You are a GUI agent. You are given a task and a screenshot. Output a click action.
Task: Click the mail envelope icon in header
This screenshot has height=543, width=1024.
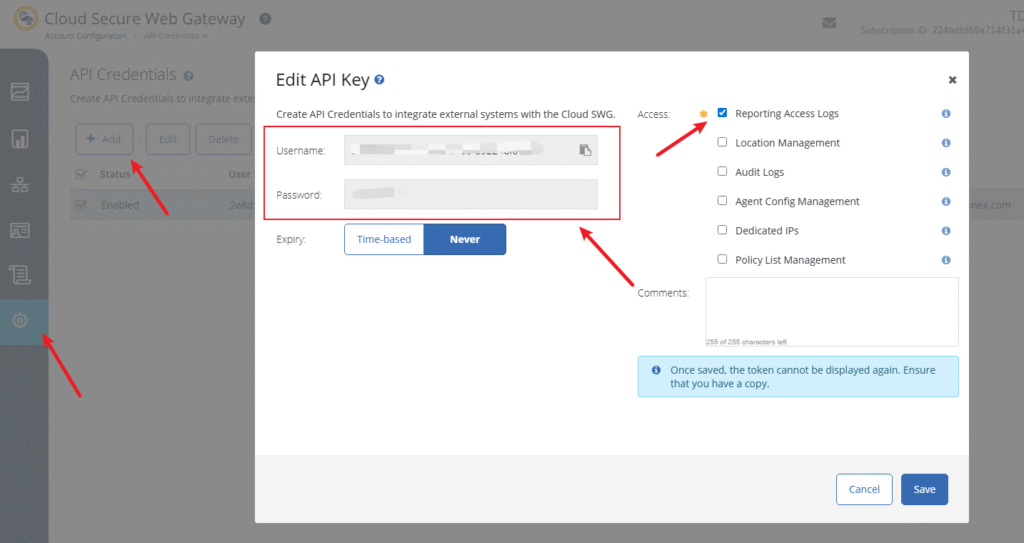point(829,22)
